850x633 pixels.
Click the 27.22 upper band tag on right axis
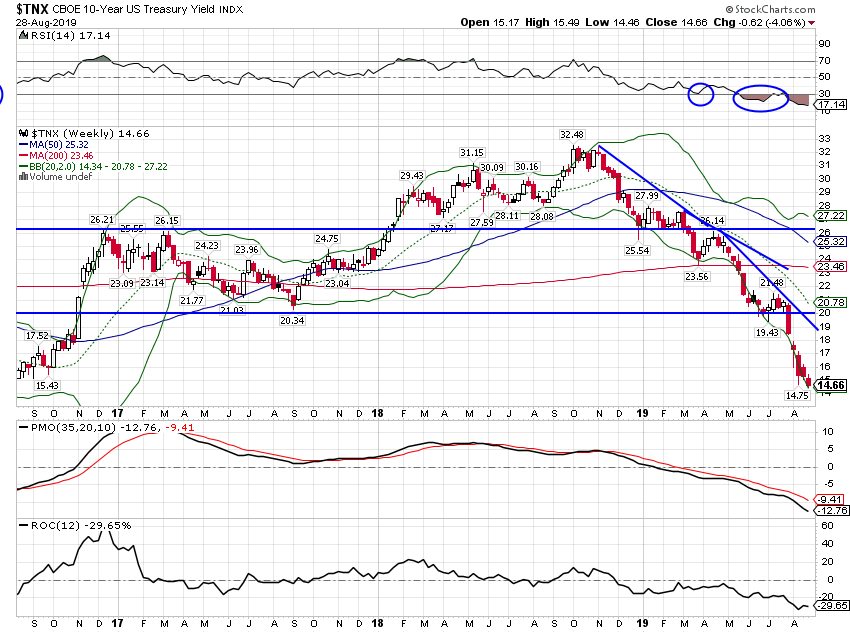(x=831, y=216)
